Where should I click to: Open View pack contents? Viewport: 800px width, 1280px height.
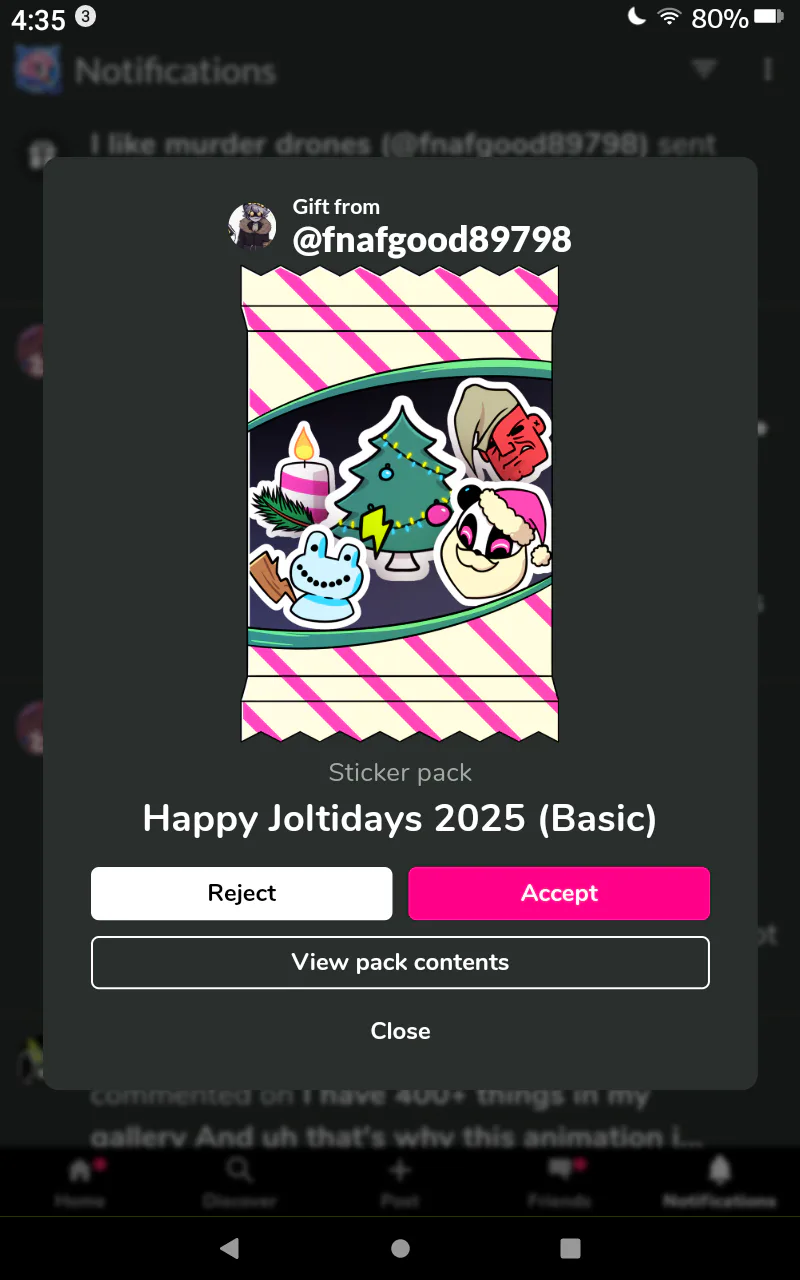tap(400, 962)
